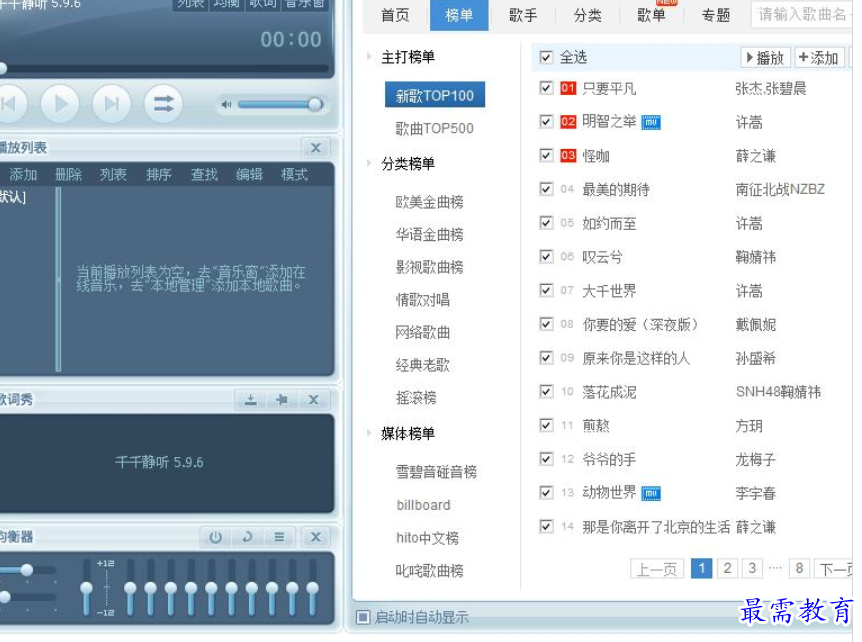Open the 情歌对唱 chart

422,300
